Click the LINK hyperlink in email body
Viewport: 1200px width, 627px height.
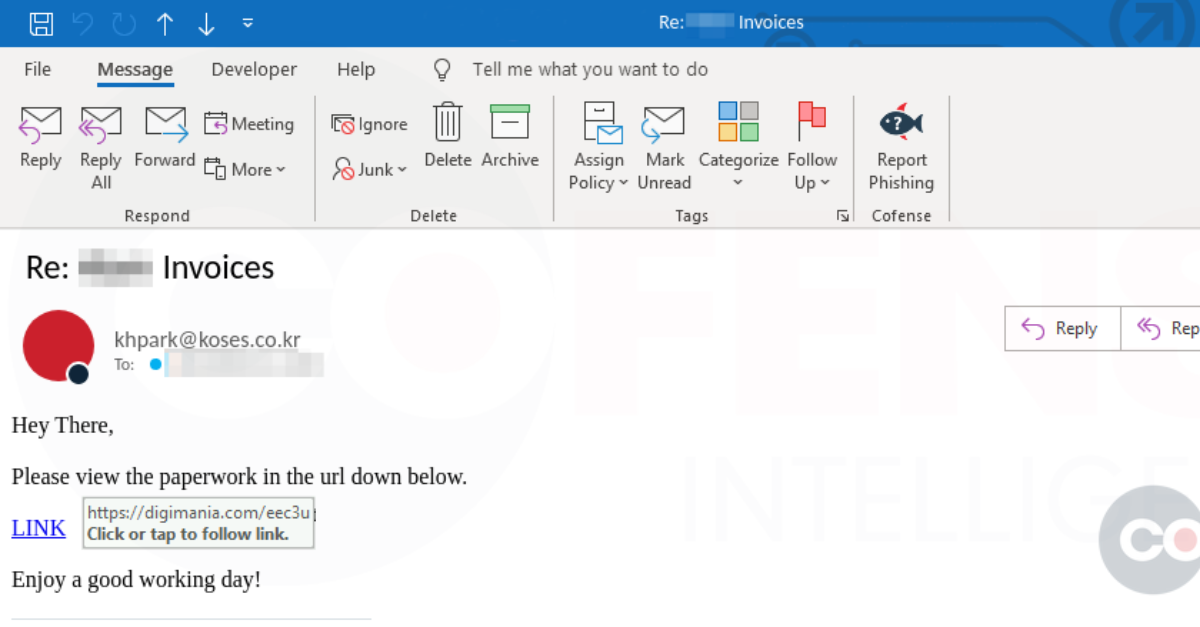[38, 528]
